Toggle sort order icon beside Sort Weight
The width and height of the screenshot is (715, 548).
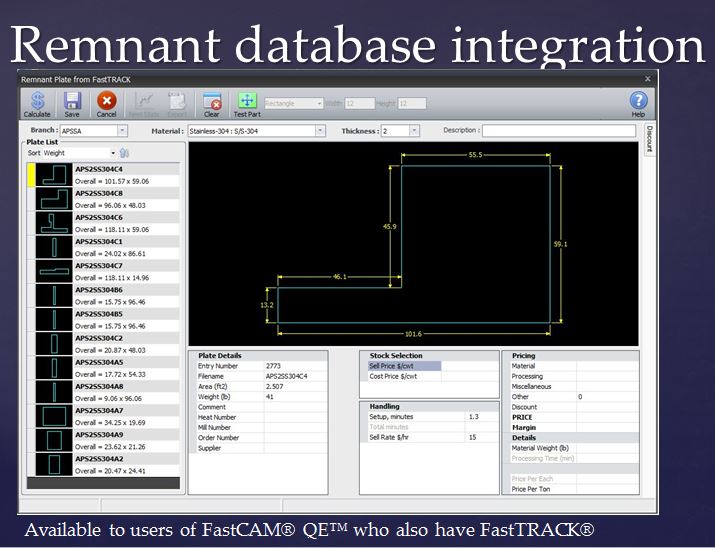(124, 153)
